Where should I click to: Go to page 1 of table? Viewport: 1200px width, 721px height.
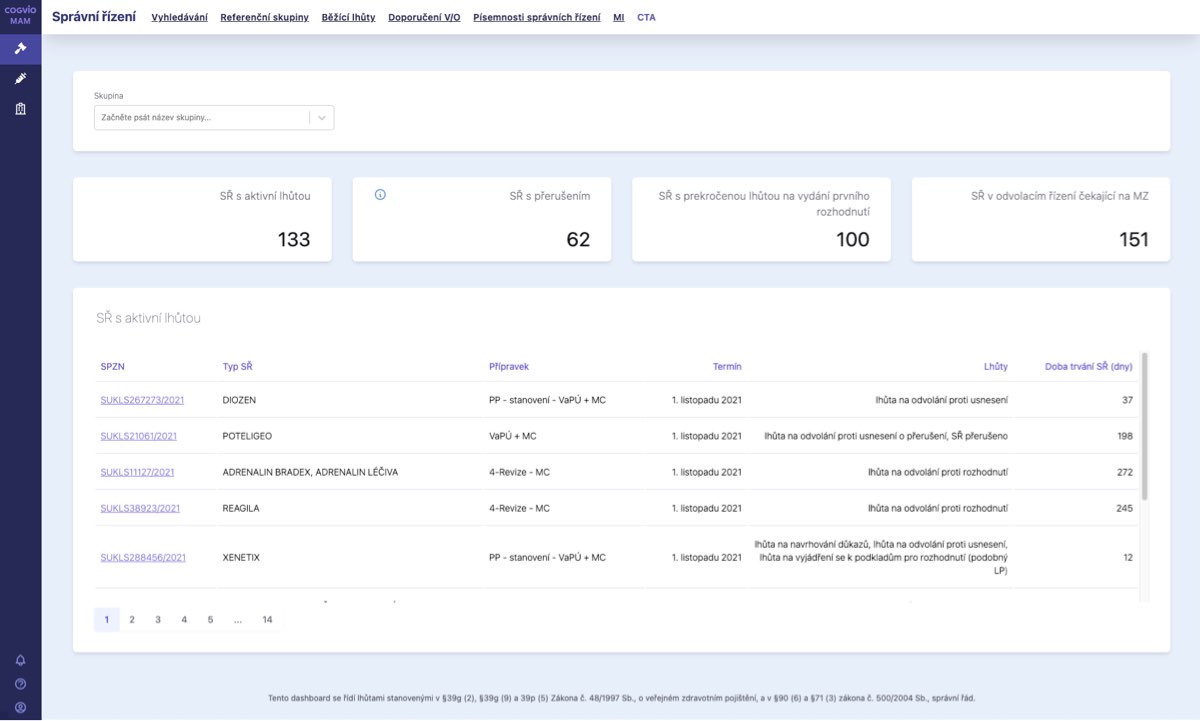click(x=107, y=620)
